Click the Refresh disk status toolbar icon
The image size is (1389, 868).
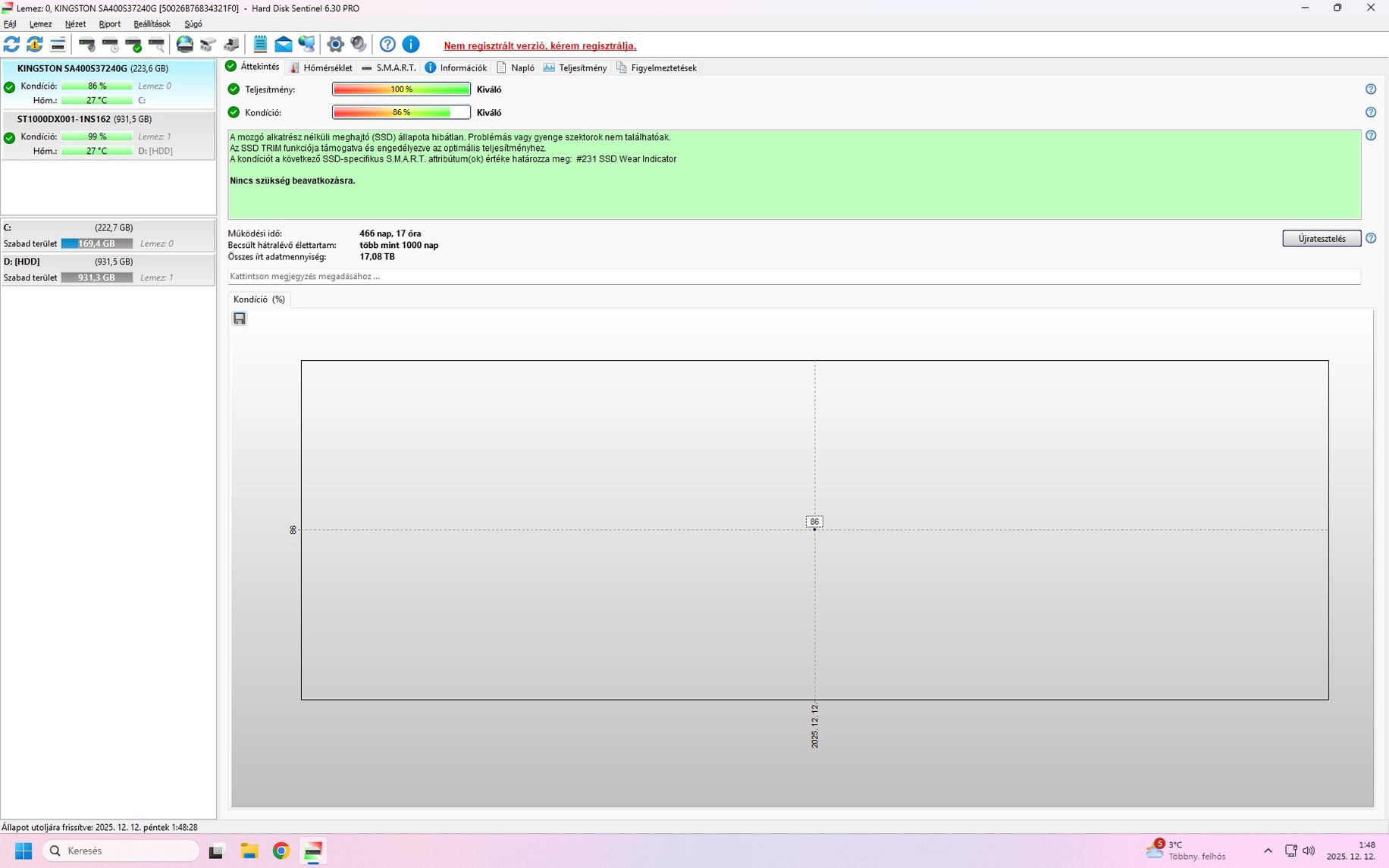pyautogui.click(x=12, y=44)
